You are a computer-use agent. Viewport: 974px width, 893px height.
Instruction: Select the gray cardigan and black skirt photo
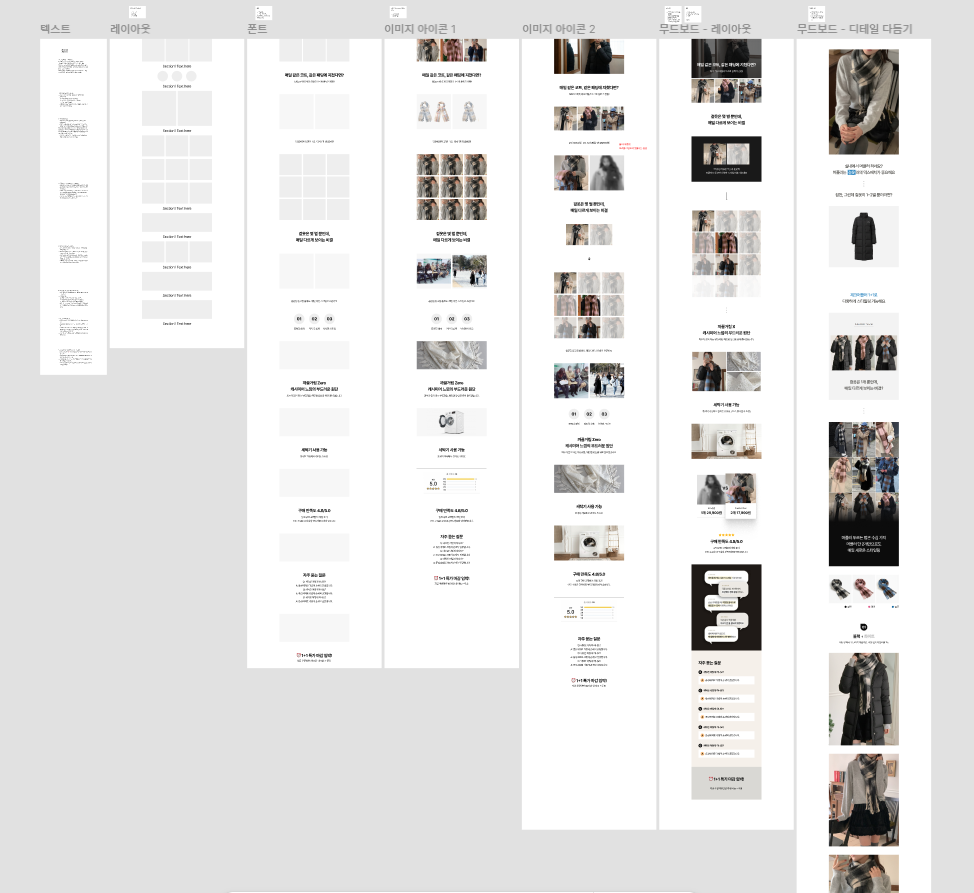(x=863, y=800)
